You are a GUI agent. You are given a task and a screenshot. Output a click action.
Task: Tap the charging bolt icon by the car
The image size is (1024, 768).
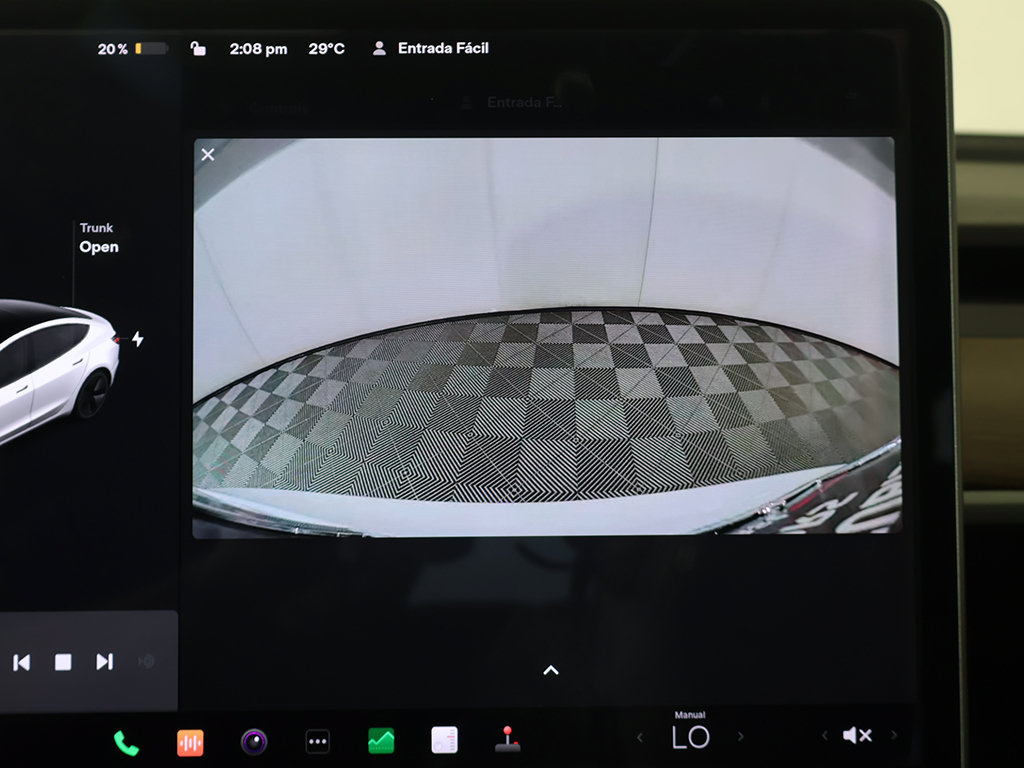tap(138, 339)
